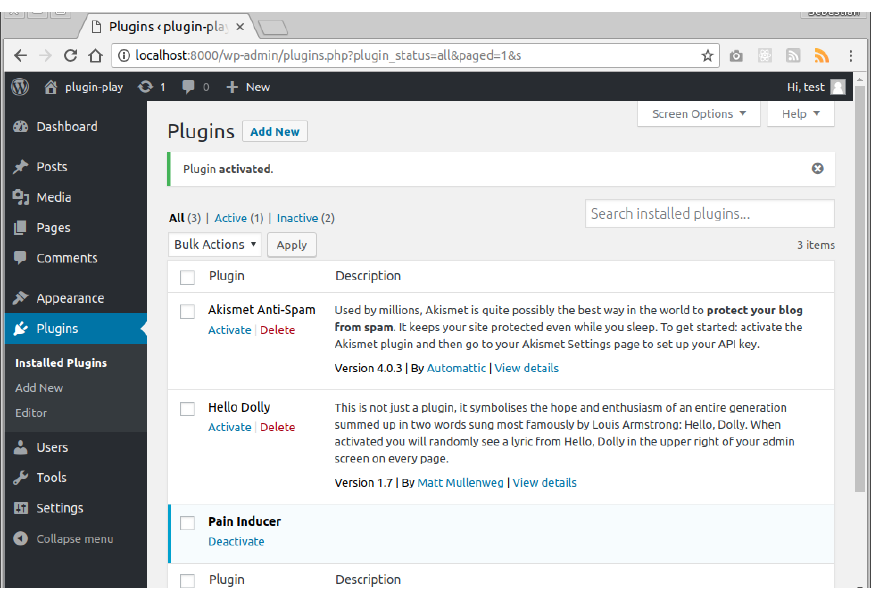
Task: Open the plugin Editor submenu item
Action: tap(31, 413)
